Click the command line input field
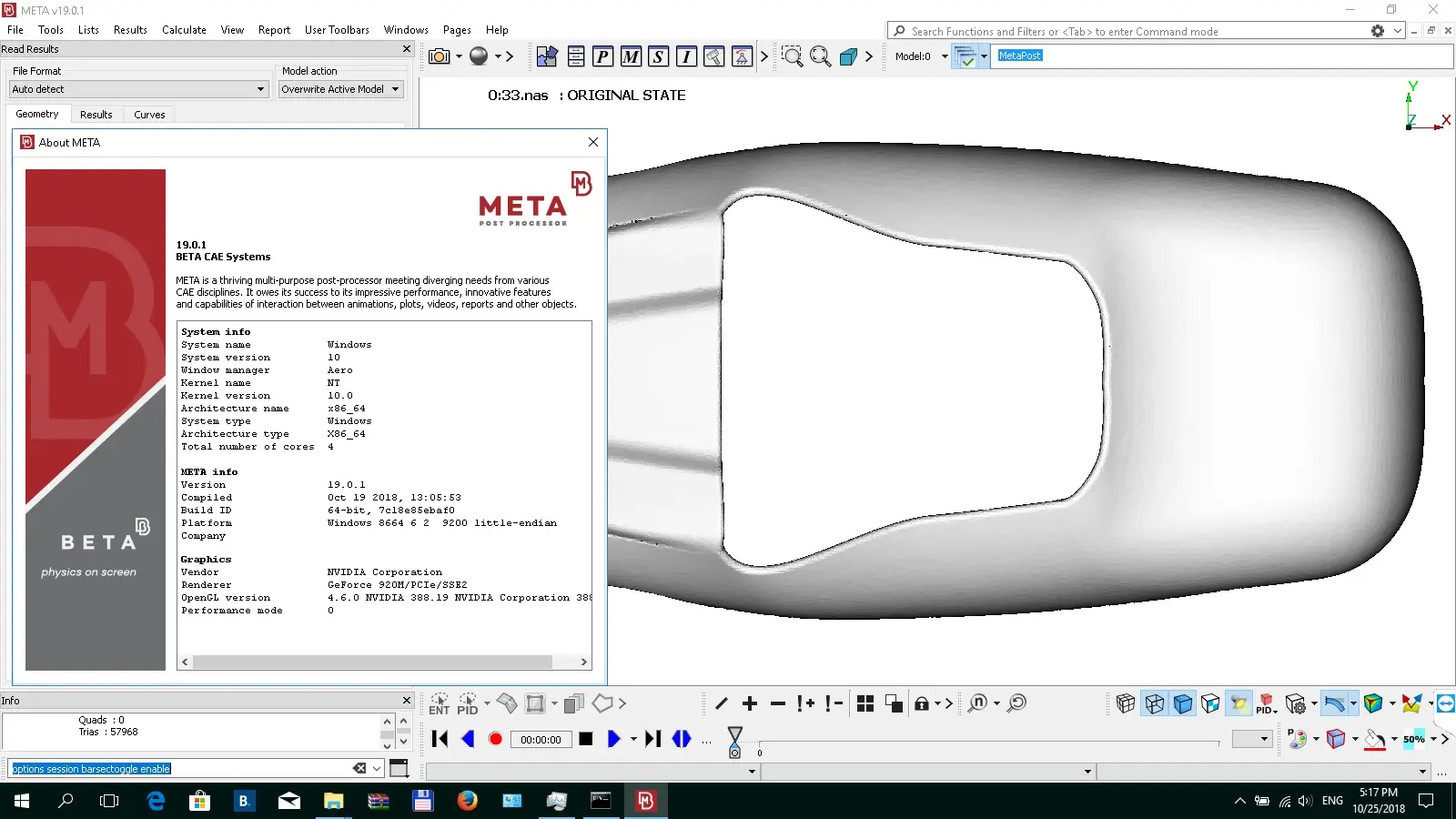This screenshot has width=1456, height=819. (x=182, y=768)
